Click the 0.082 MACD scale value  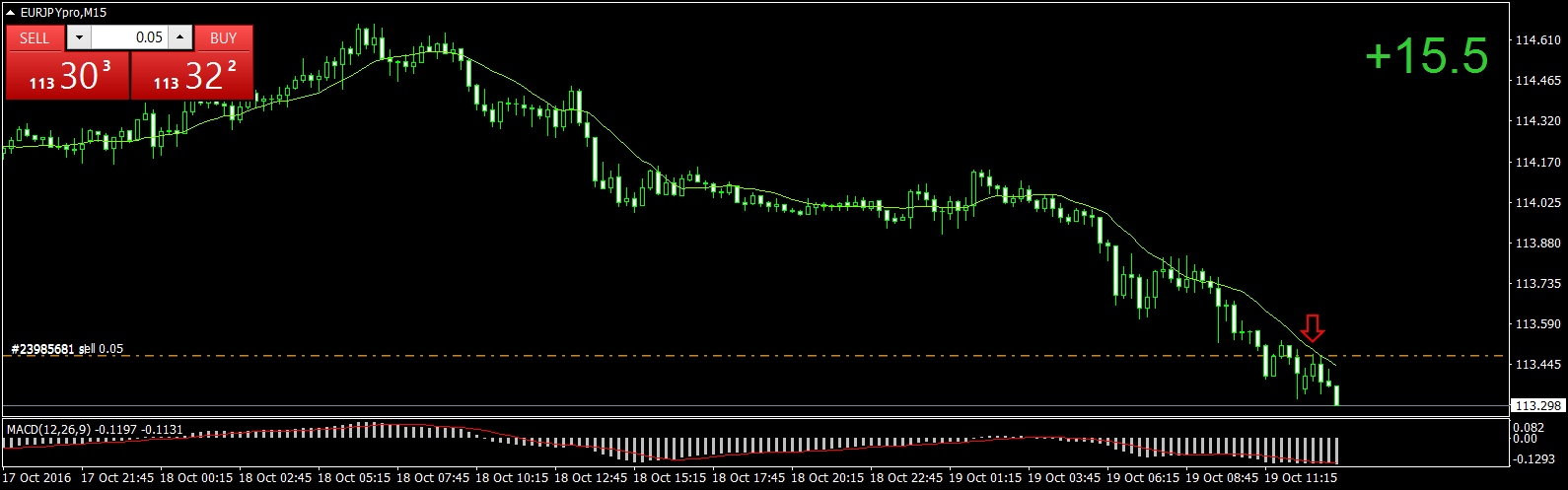pos(1528,427)
